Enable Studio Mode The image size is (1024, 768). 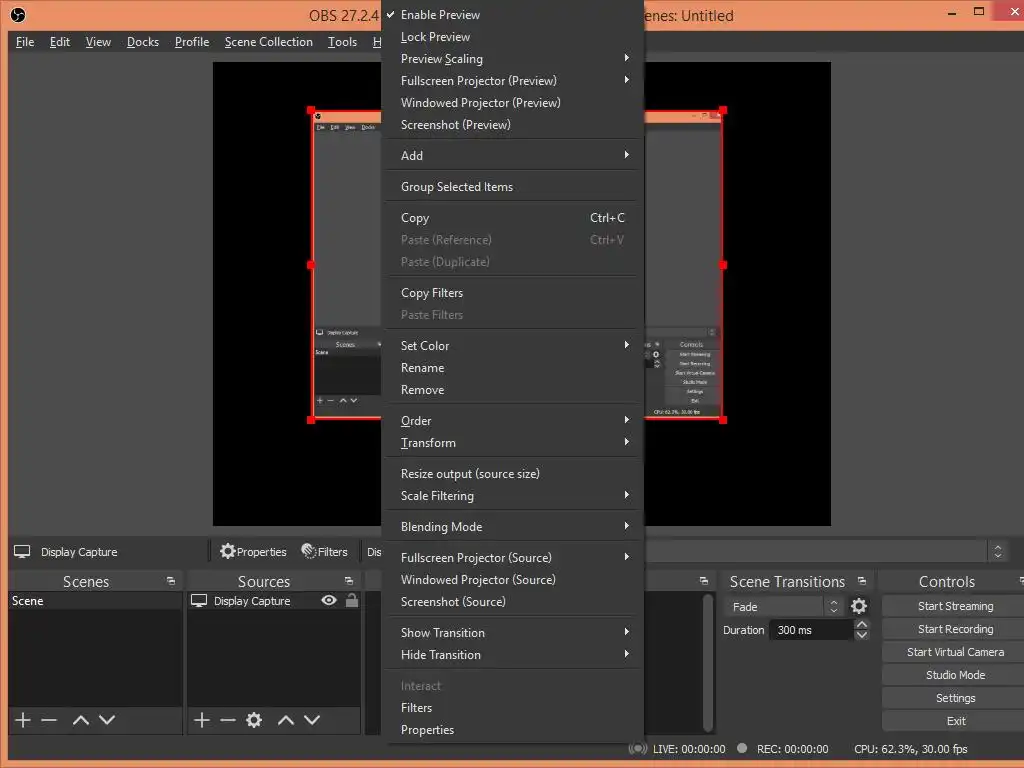point(955,675)
